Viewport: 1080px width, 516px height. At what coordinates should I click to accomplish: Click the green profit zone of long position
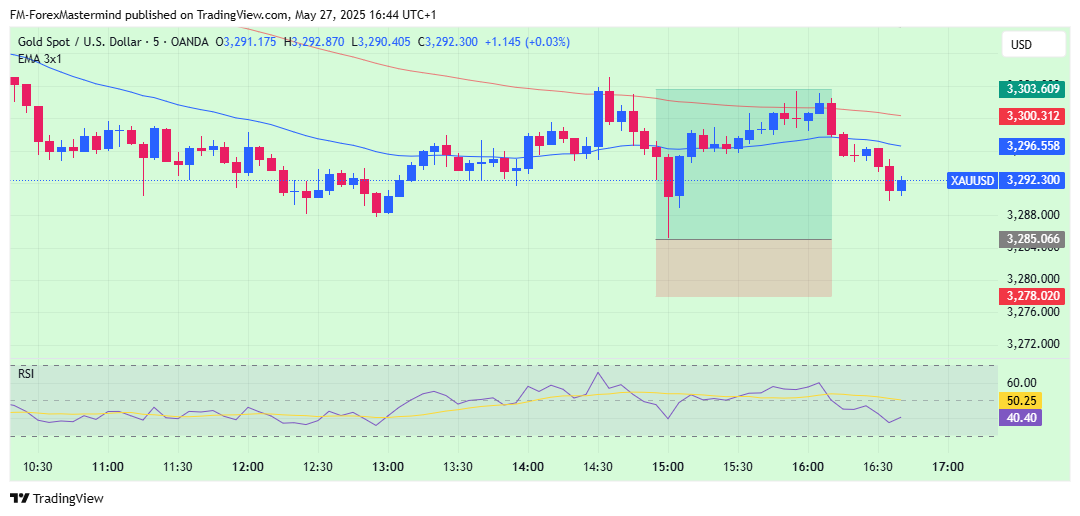point(743,164)
